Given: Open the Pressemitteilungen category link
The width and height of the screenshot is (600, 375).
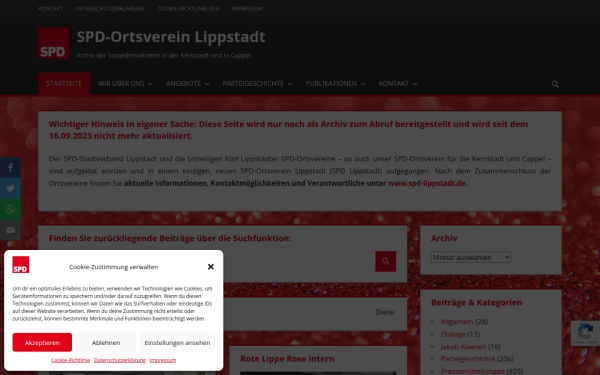Looking at the screenshot, I should 473,371.
